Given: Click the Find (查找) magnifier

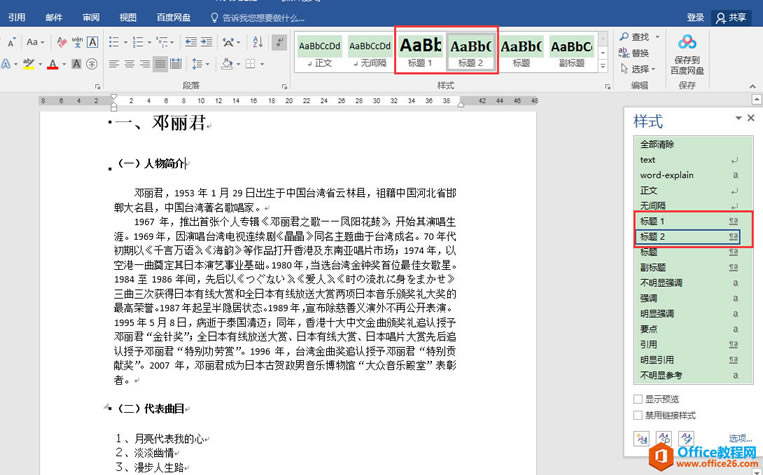Looking at the screenshot, I should [x=624, y=37].
